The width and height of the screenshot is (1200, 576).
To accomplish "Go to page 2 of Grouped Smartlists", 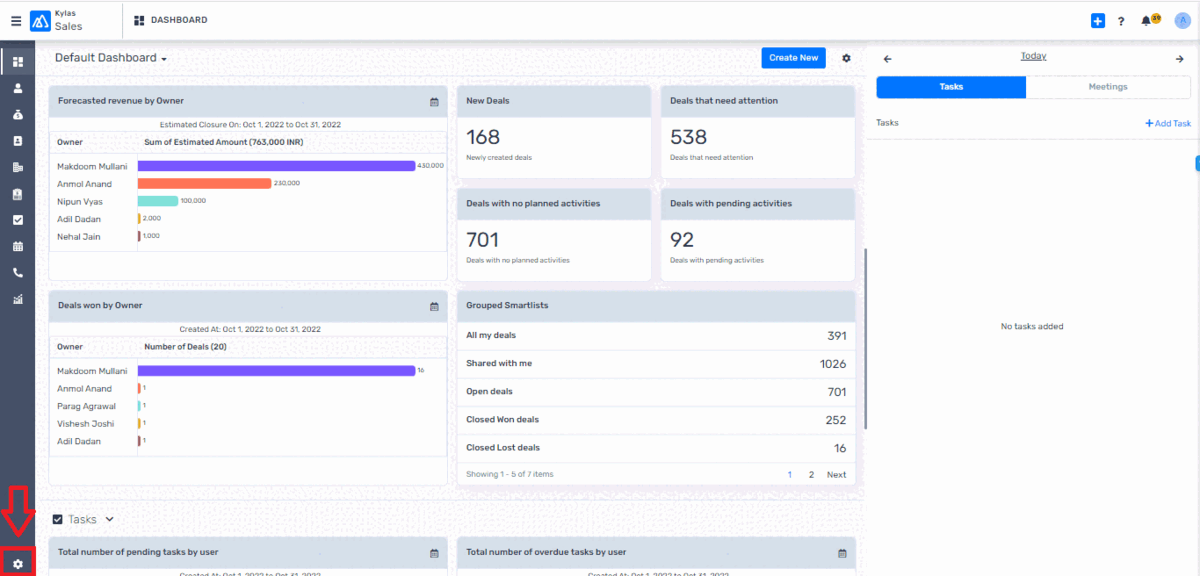I will [x=811, y=474].
